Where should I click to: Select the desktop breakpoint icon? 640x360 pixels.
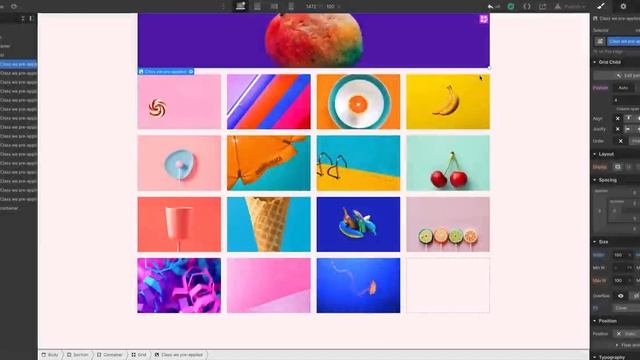click(x=240, y=6)
